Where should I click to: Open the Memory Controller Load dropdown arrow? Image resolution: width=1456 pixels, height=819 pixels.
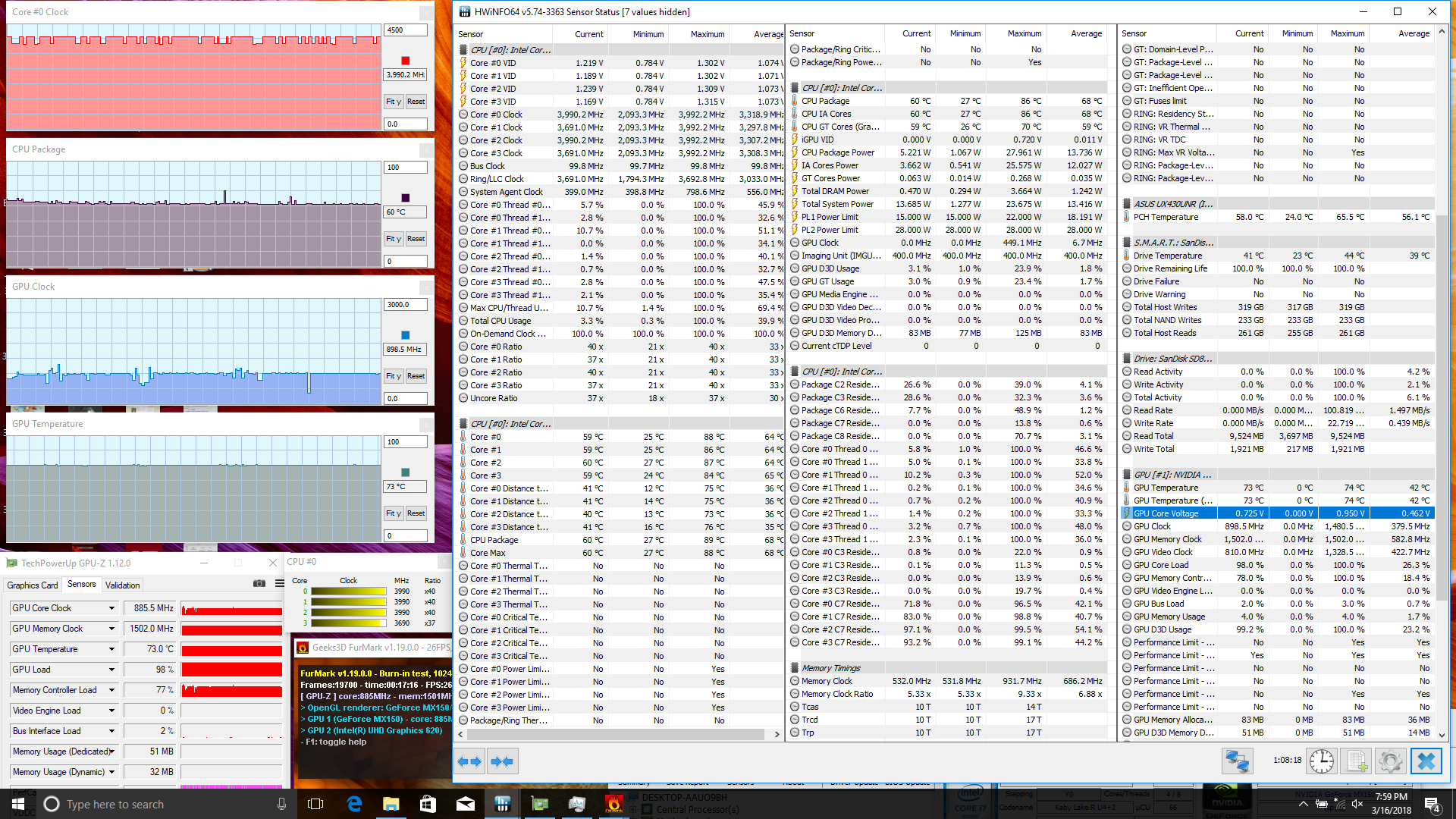point(111,690)
